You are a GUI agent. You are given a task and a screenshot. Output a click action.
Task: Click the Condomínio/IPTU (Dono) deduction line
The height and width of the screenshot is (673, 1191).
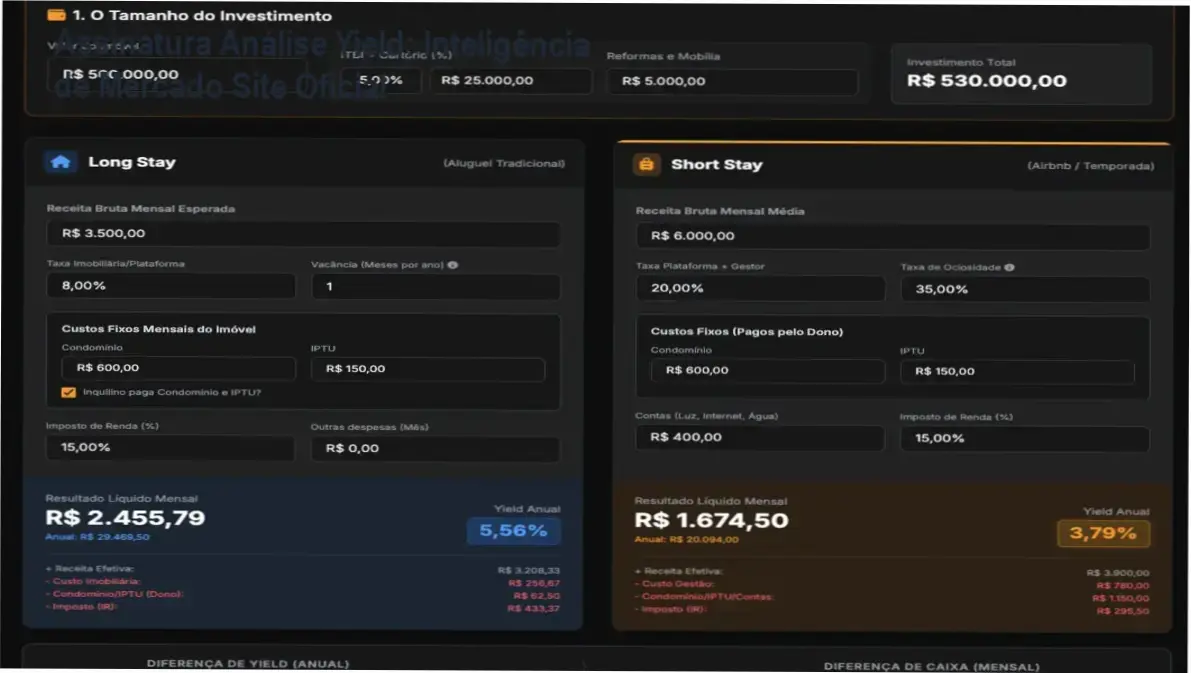(303, 595)
